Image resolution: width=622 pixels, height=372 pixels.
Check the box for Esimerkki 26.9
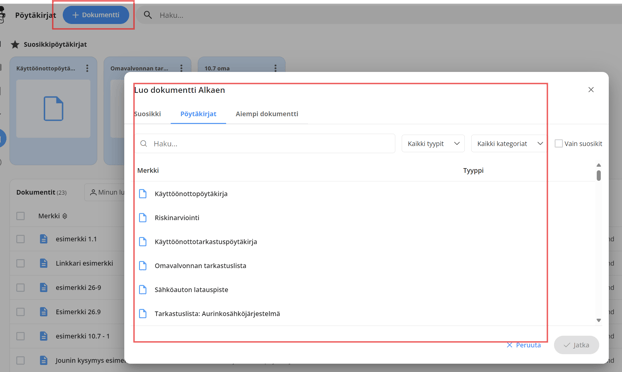[20, 312]
